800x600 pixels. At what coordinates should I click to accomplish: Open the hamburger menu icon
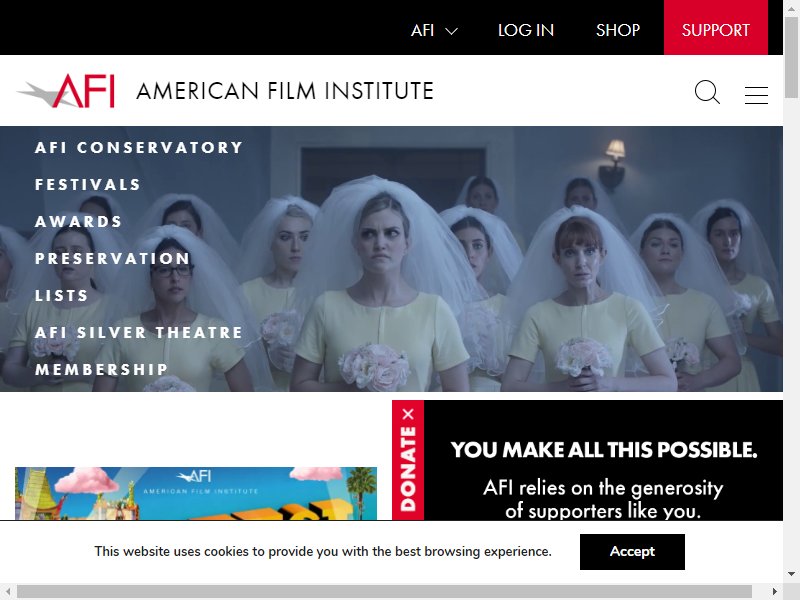(x=756, y=95)
